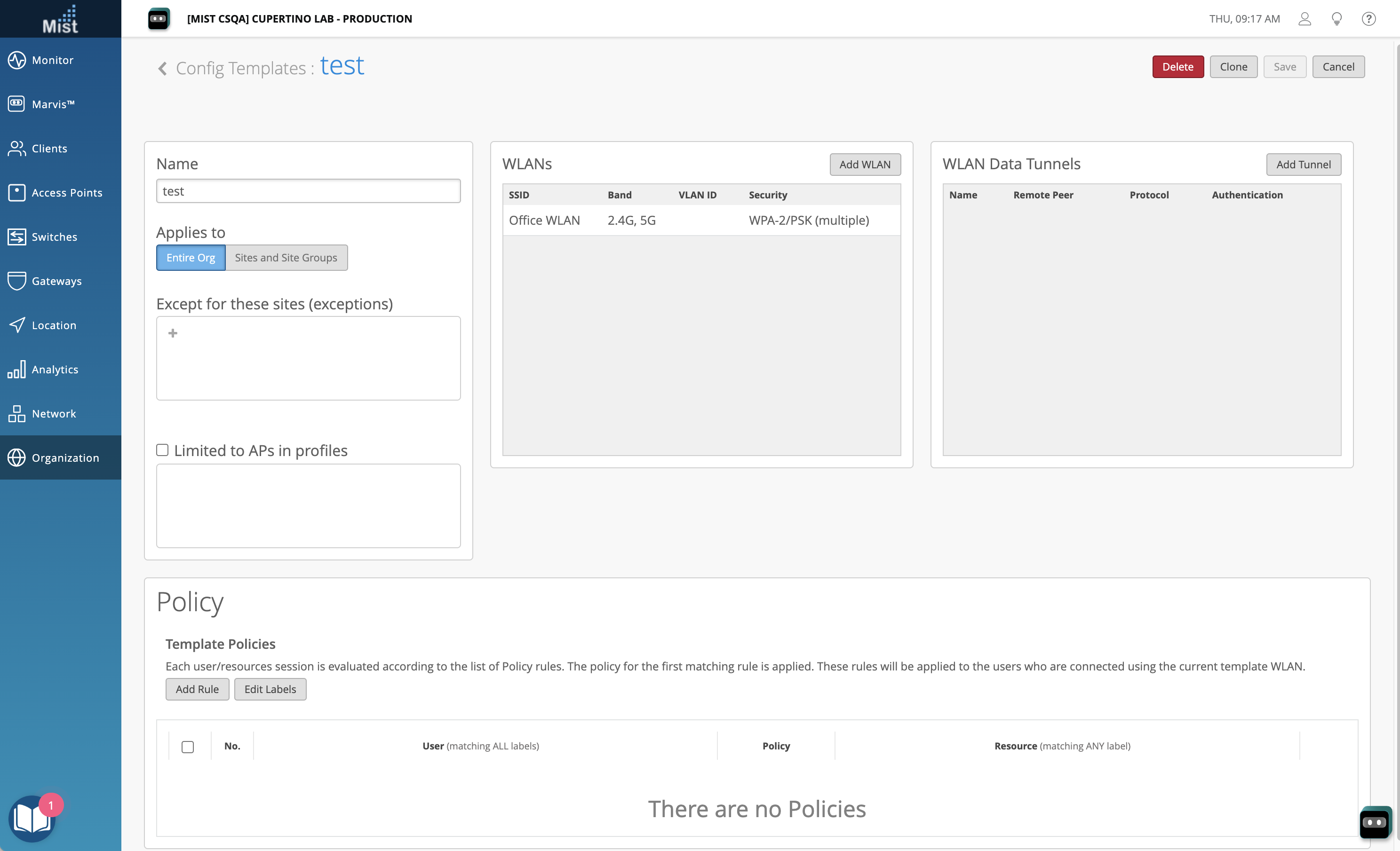Open the user account profile icon

click(x=1305, y=19)
